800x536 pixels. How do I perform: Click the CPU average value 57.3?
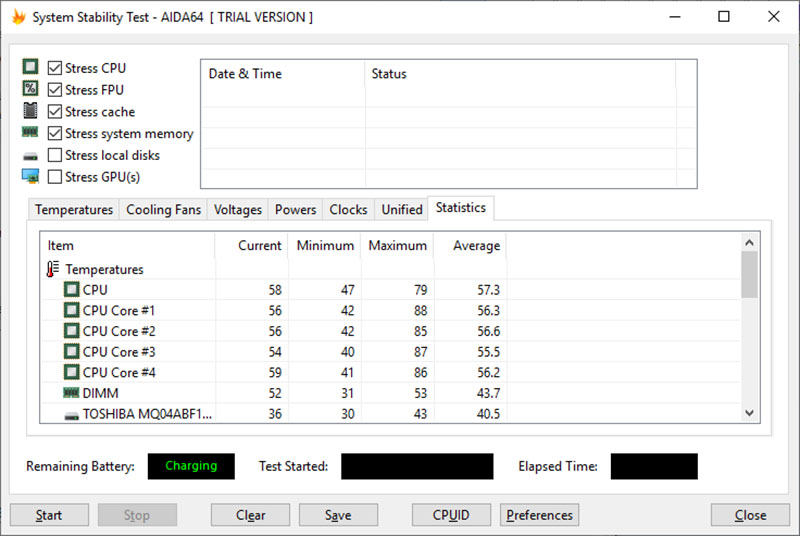coord(488,290)
